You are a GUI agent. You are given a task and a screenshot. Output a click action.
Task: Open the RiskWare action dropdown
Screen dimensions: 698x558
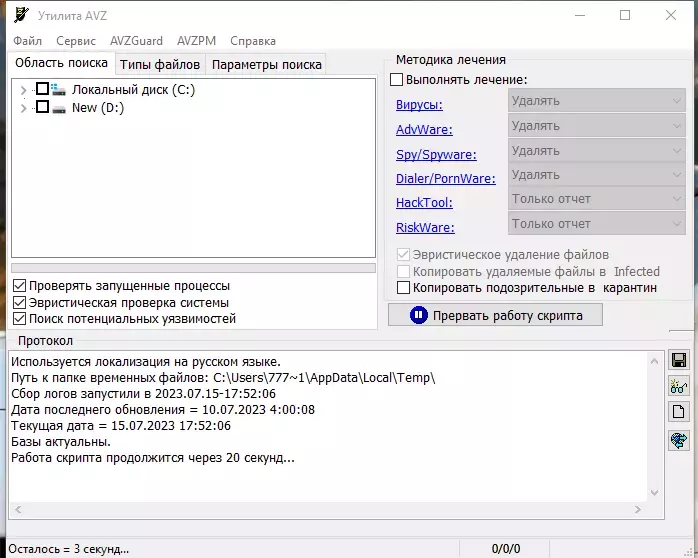tap(597, 223)
